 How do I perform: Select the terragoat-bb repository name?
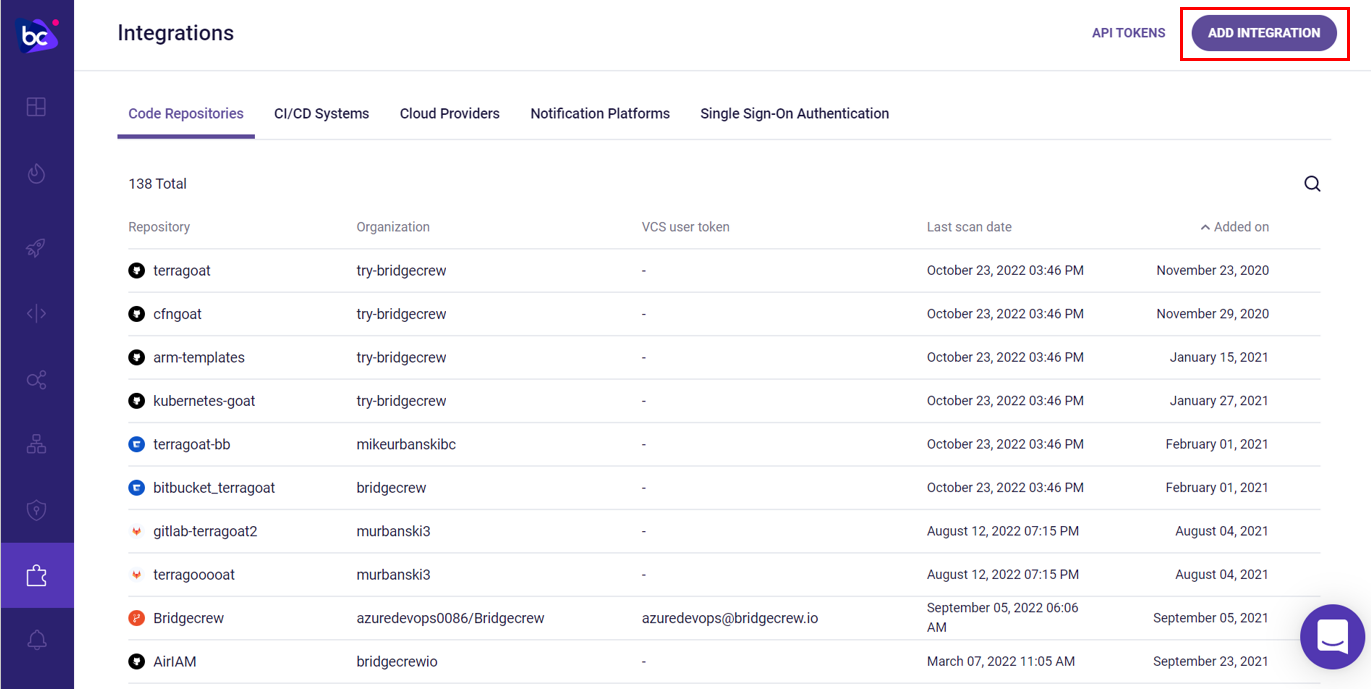coord(192,444)
